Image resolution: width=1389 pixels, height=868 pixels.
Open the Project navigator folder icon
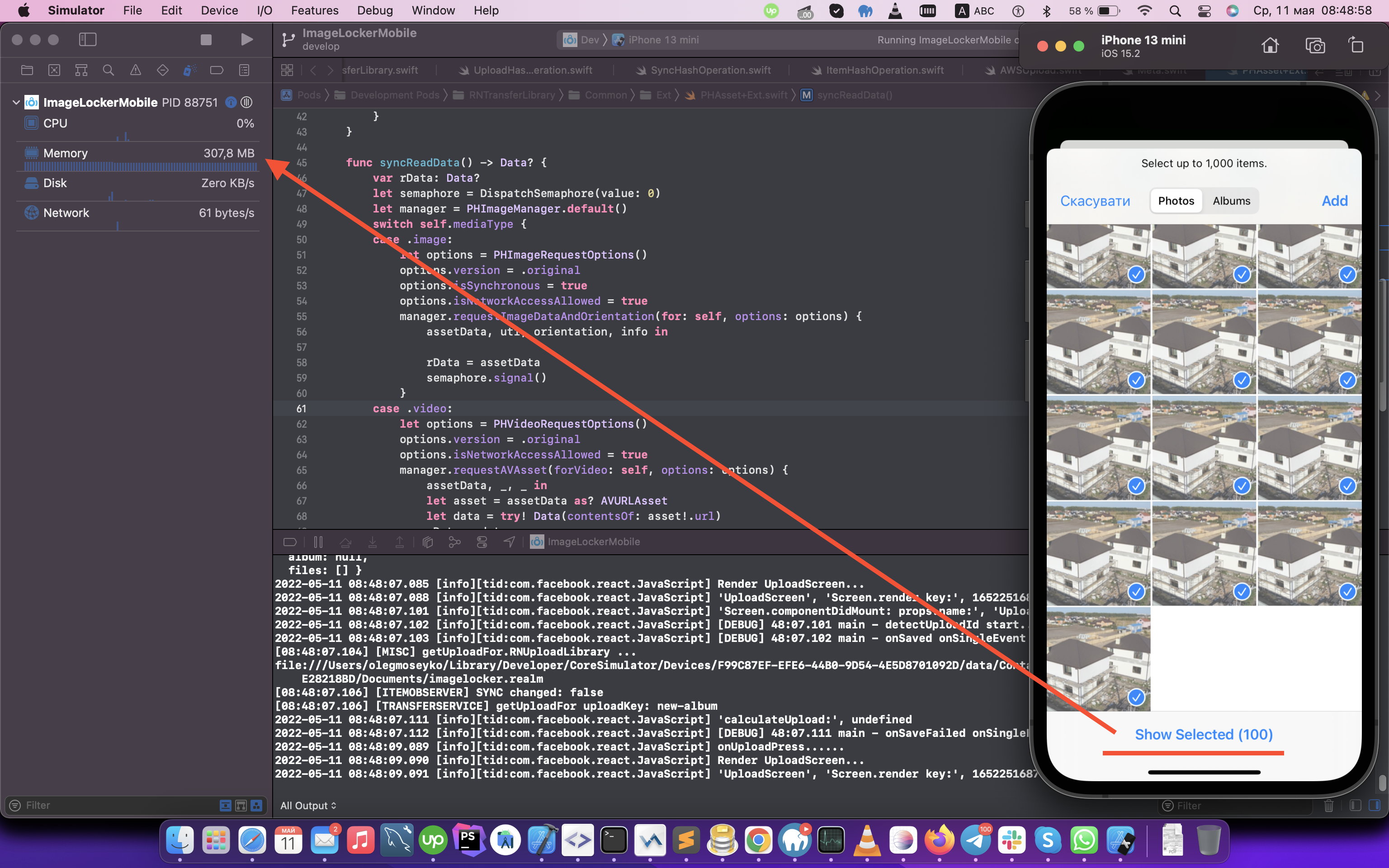(27, 70)
